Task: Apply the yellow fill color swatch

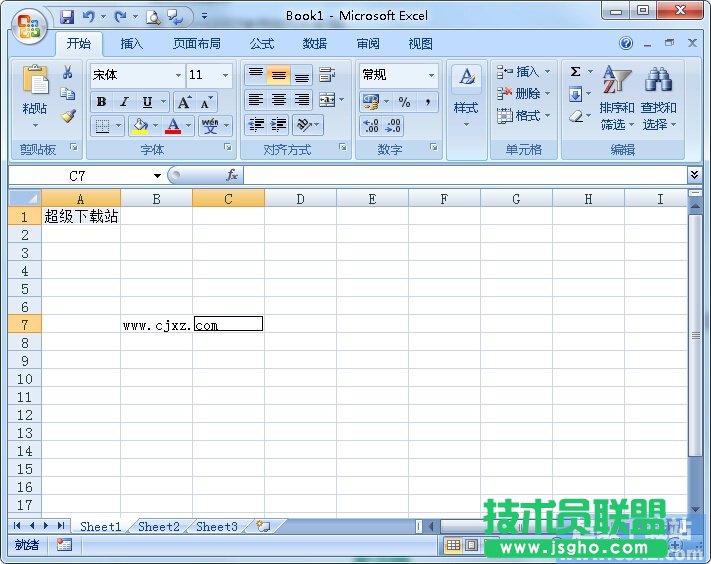Action: point(139,126)
